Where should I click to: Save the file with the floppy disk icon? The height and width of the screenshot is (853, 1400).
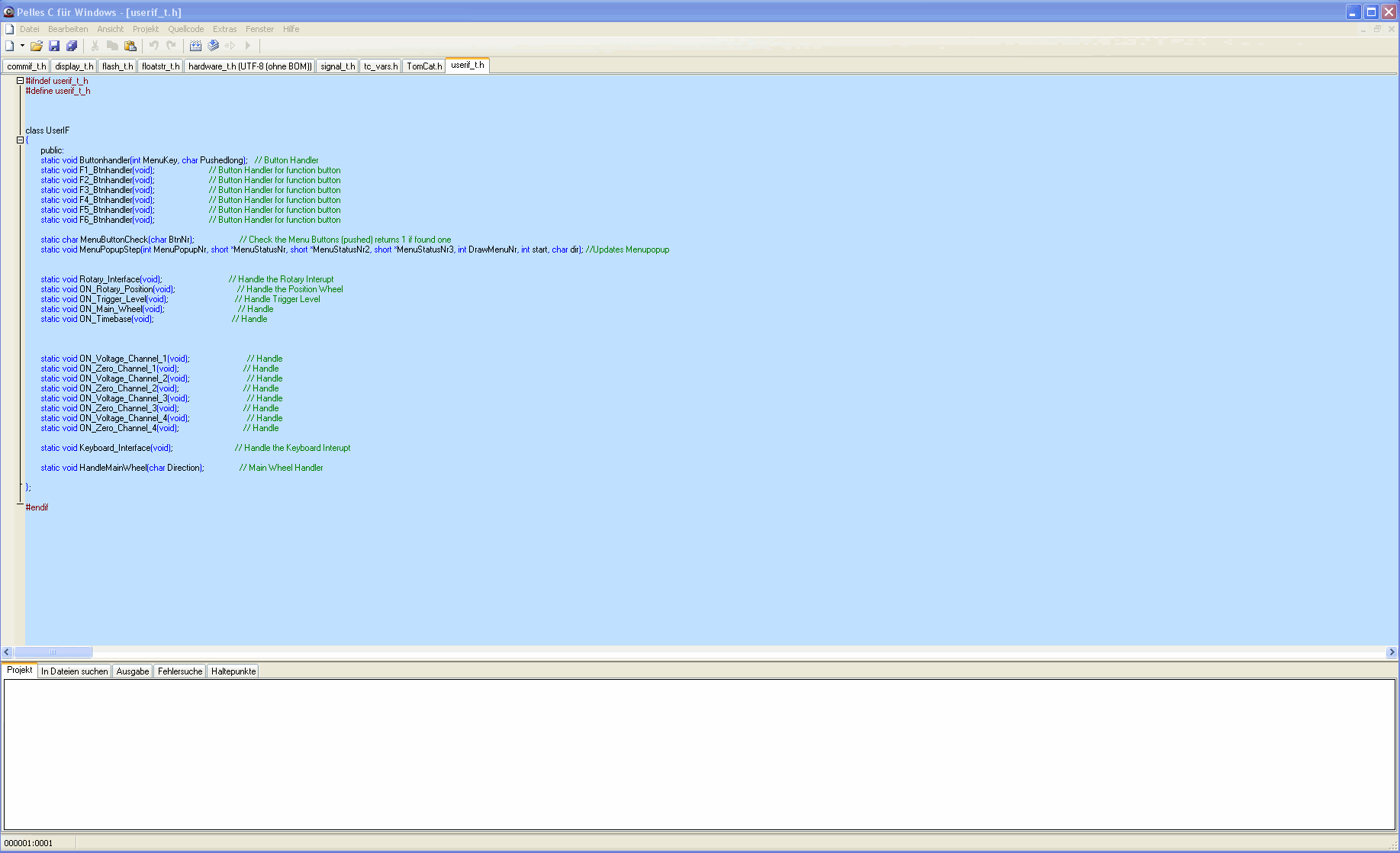54,46
